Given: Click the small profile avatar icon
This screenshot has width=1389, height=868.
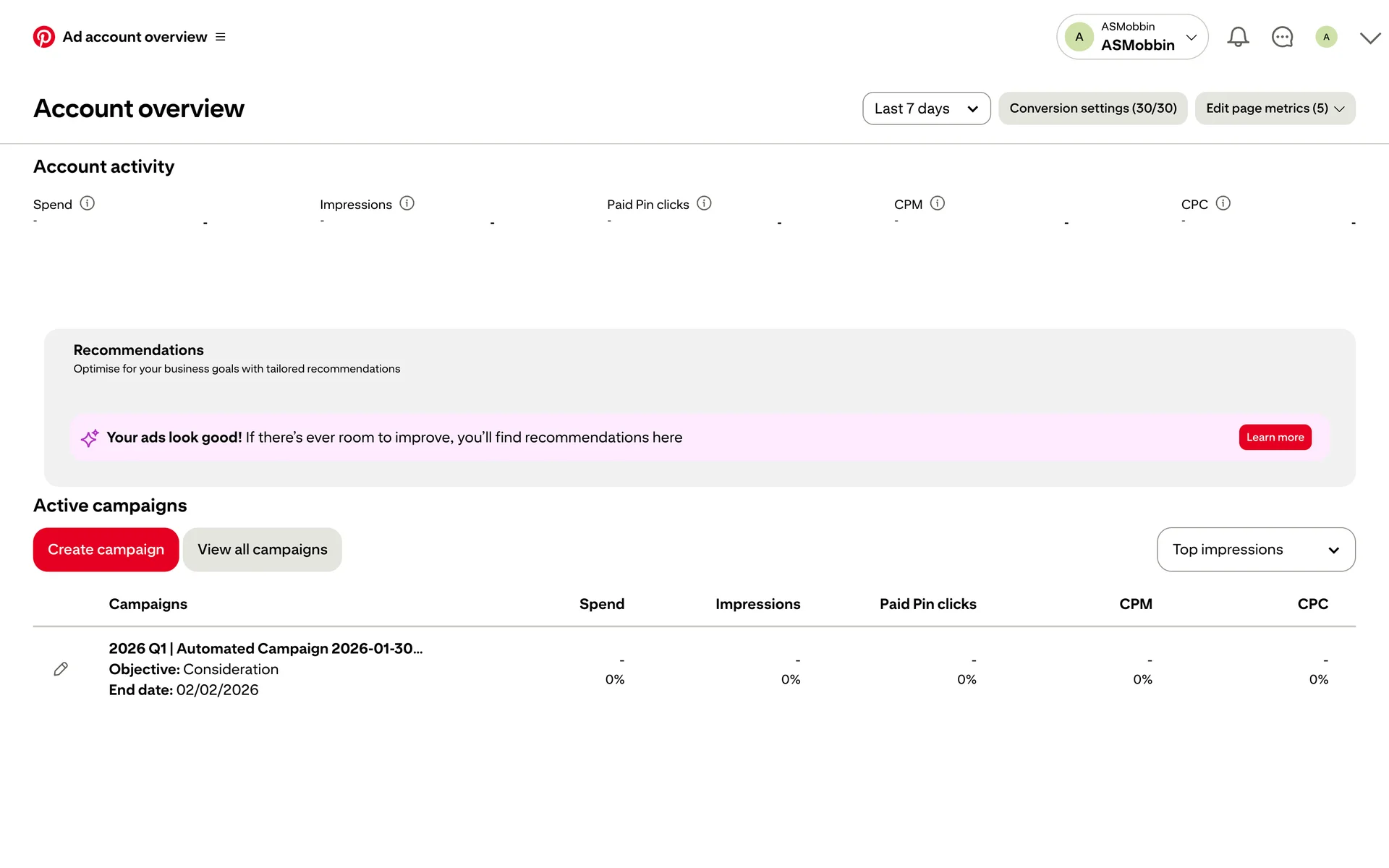Looking at the screenshot, I should tap(1325, 37).
